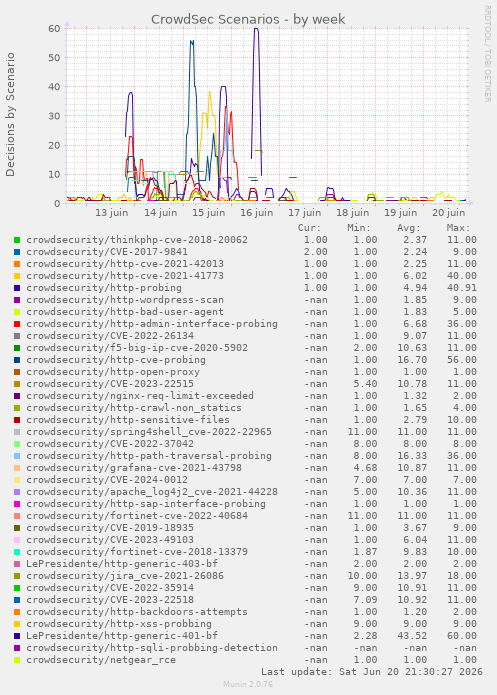Click legend entry crowdsecurity/http-sap-interface-probing
Viewport: 497px width, 695px height.
tap(146, 504)
